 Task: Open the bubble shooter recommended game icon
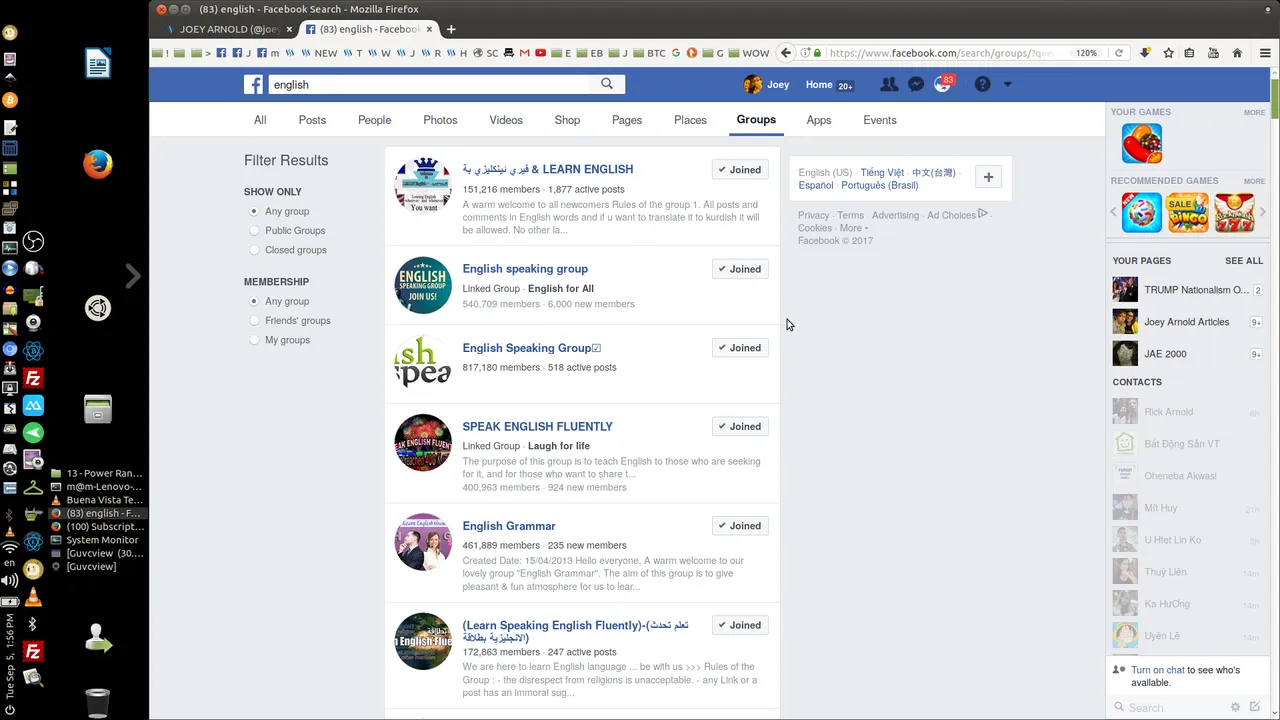(x=1141, y=213)
